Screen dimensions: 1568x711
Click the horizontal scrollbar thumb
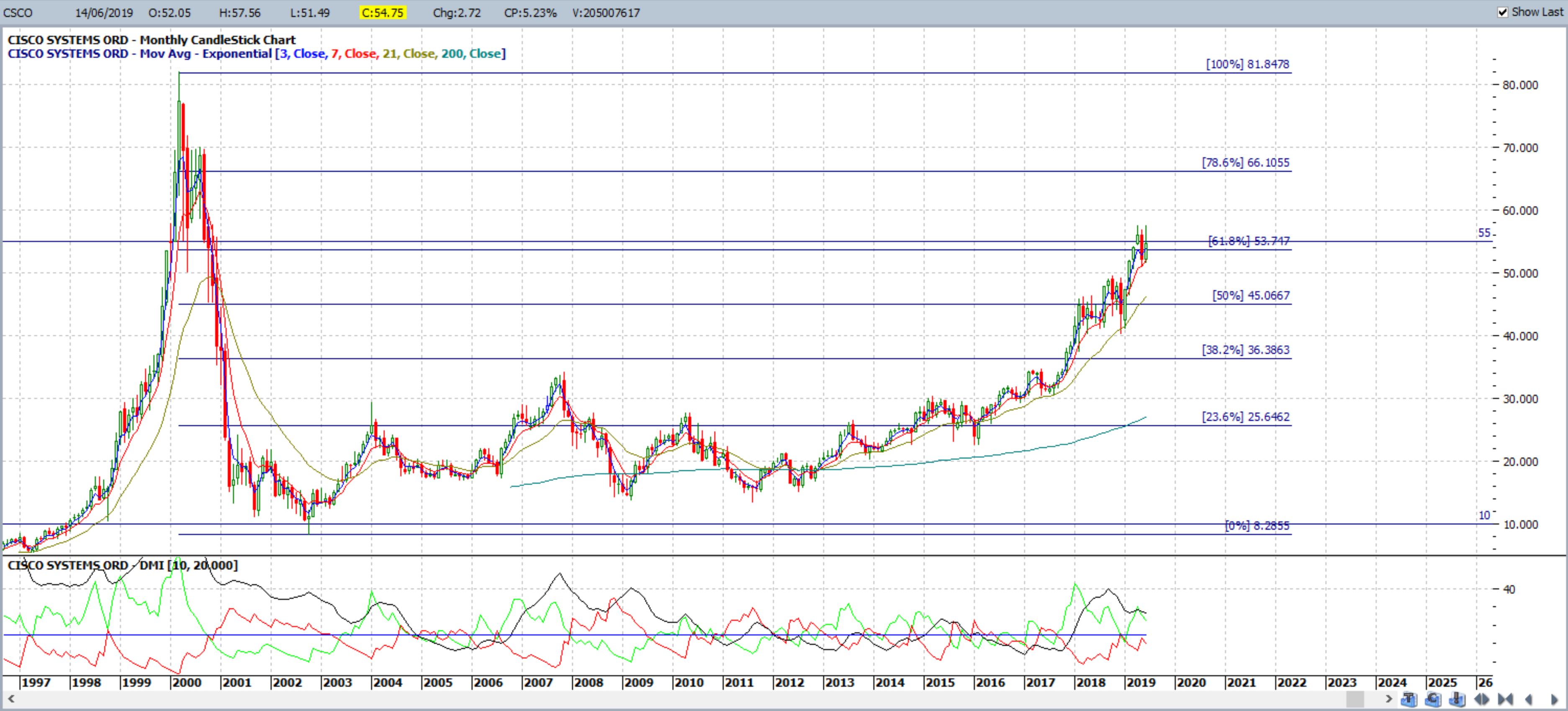[1355, 699]
